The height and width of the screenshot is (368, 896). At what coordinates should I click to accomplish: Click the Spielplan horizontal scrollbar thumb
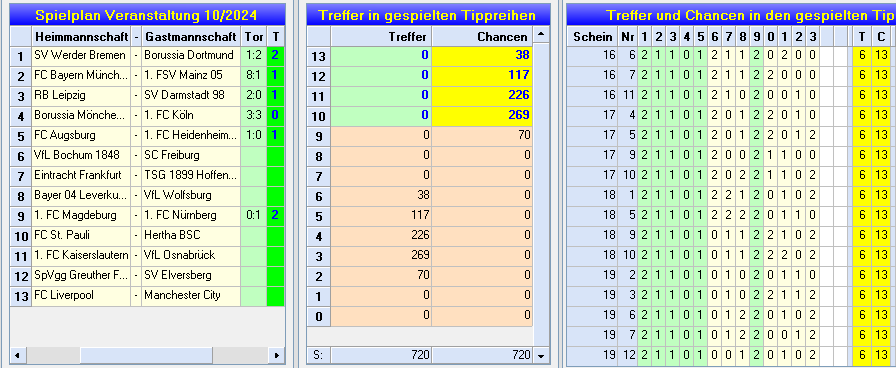click(x=146, y=355)
